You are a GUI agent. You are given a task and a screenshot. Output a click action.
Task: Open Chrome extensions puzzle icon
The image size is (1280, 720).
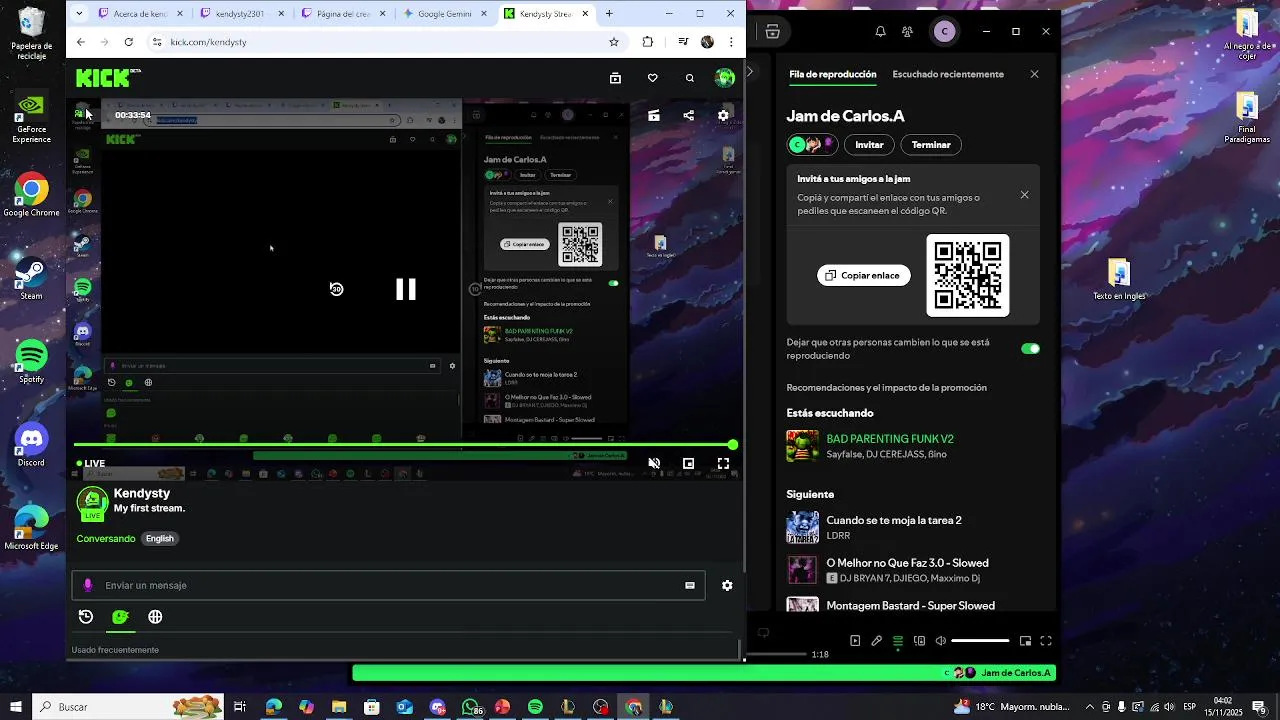(x=647, y=42)
